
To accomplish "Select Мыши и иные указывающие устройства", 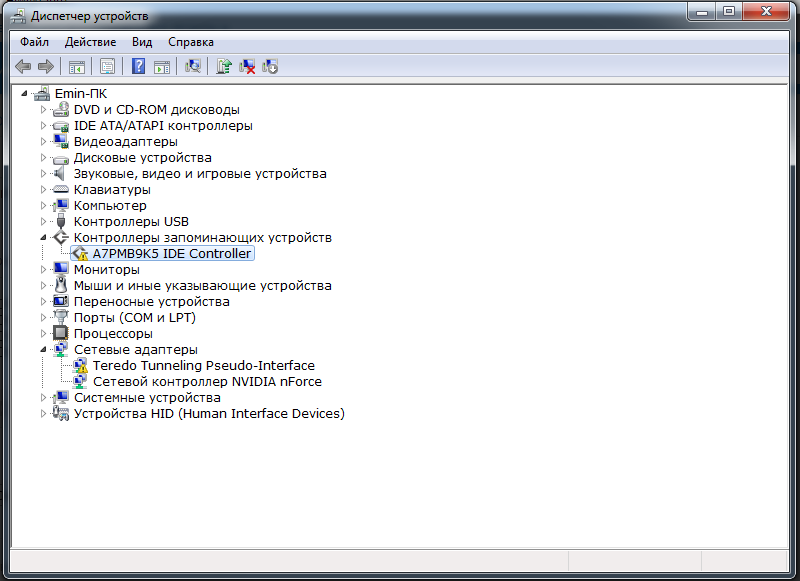I will (x=203, y=286).
